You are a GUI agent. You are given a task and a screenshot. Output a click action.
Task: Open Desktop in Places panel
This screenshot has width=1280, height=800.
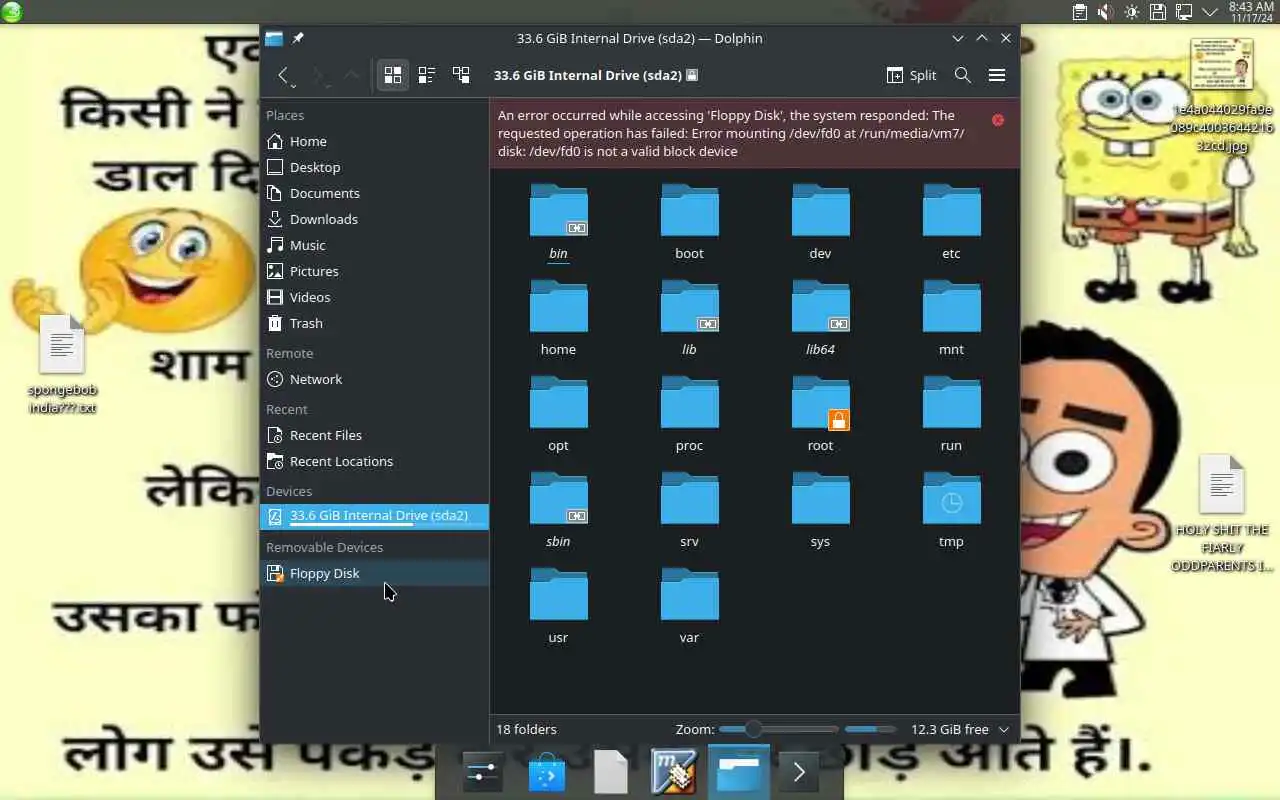tap(374, 167)
